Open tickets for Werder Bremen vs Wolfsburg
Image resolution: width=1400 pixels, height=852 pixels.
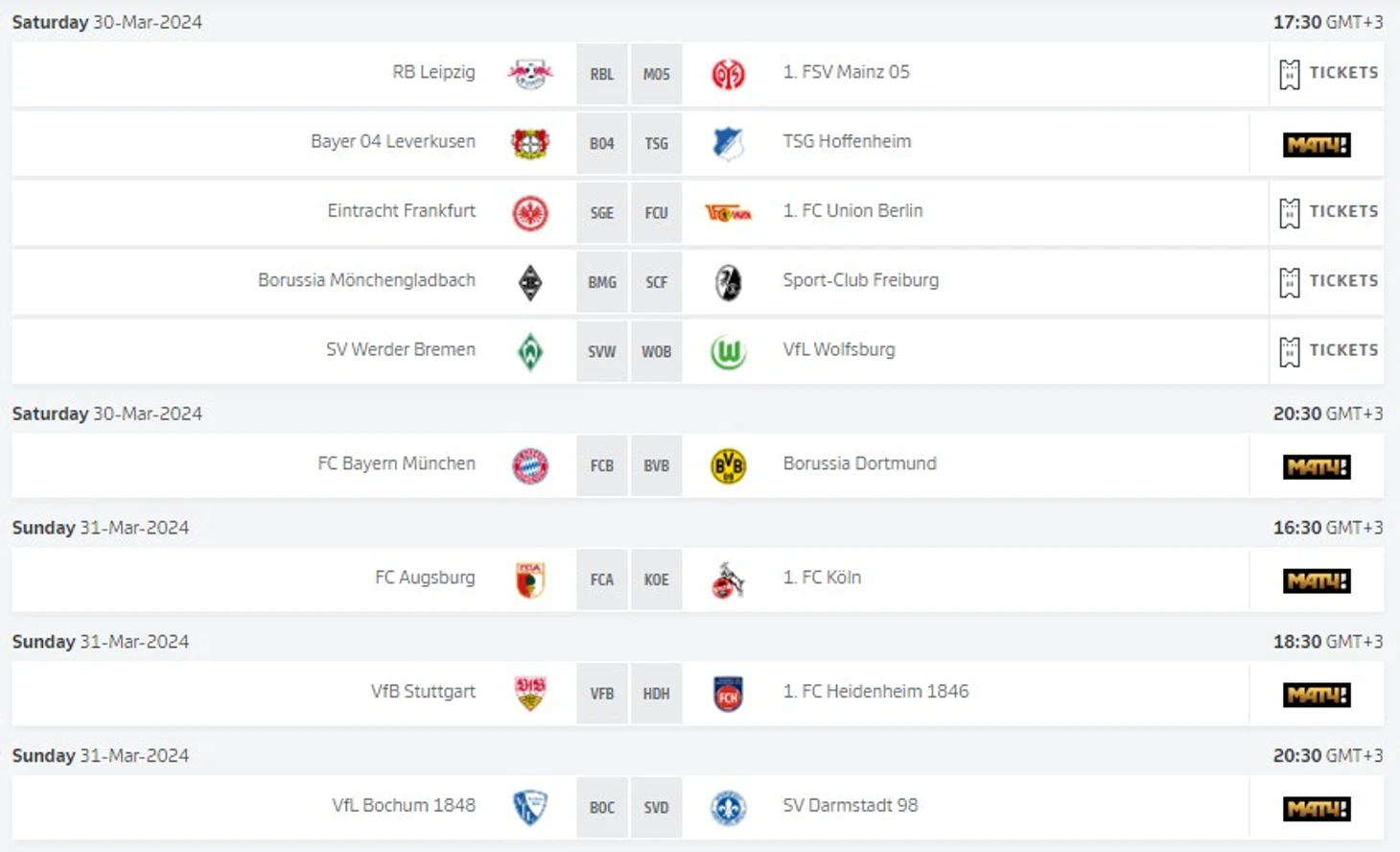(1328, 351)
